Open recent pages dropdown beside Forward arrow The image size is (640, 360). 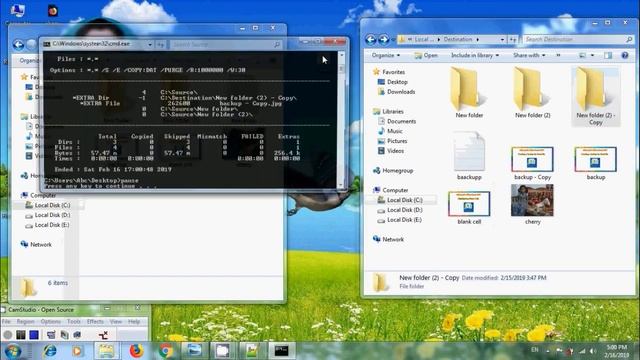[393, 39]
